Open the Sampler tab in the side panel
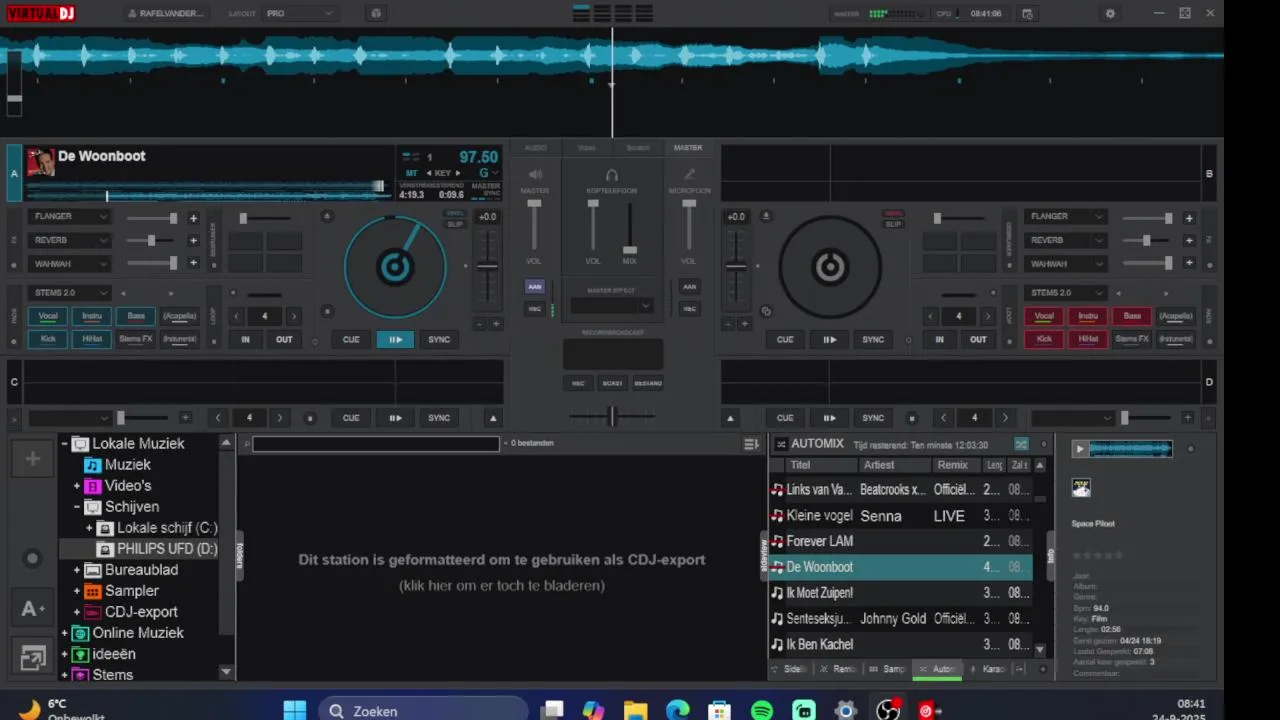The height and width of the screenshot is (720, 1280). (x=888, y=669)
